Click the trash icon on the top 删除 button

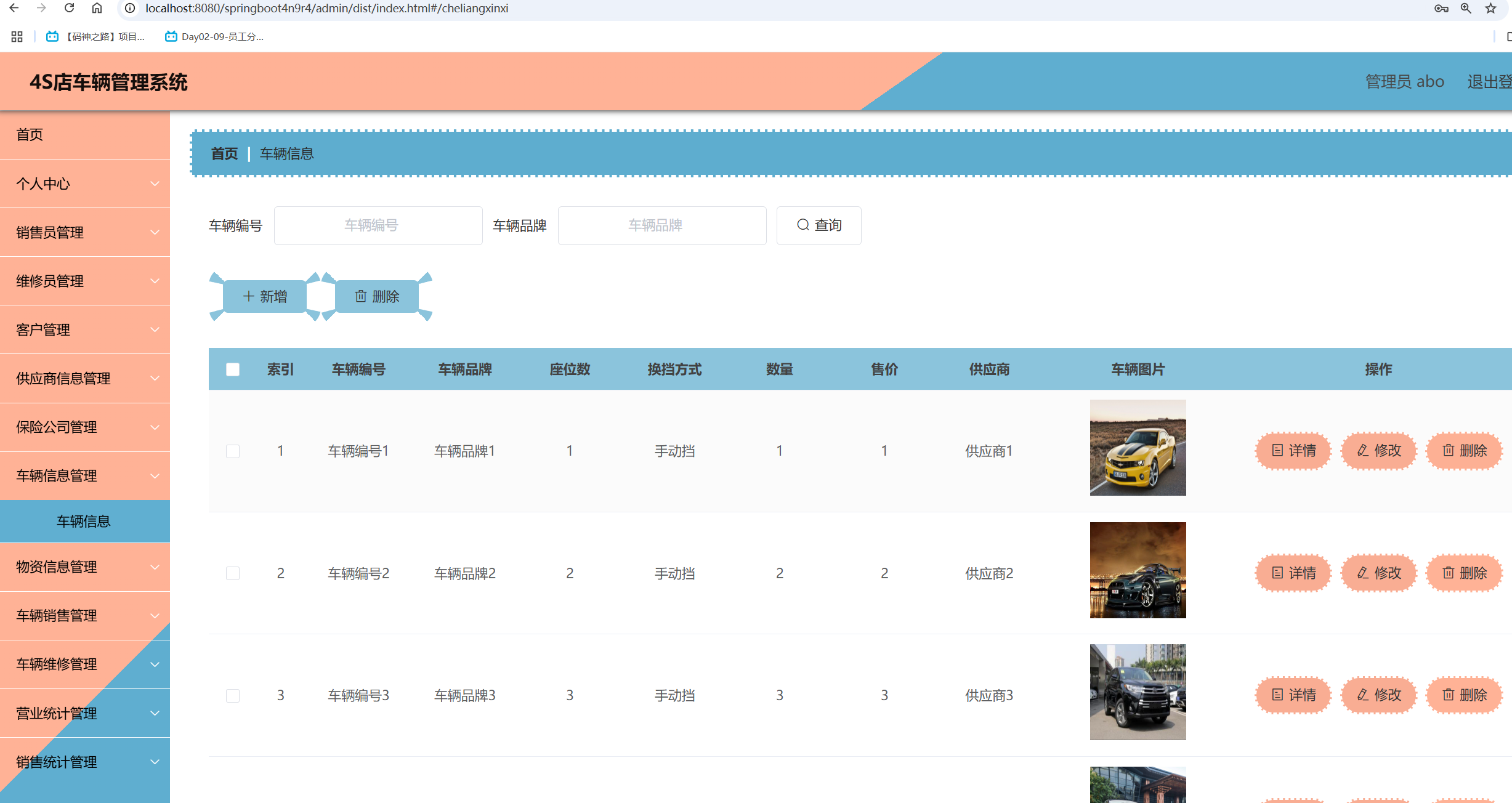[x=360, y=296]
